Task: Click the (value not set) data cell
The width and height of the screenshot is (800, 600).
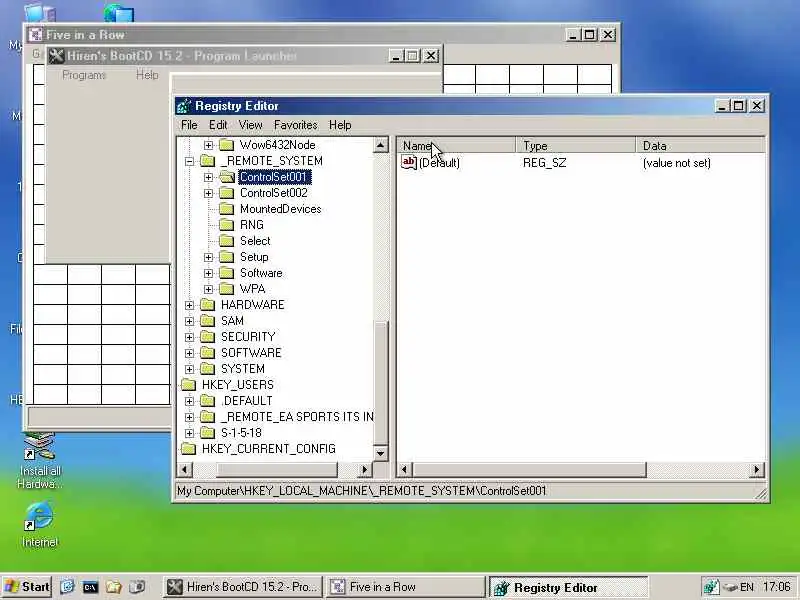Action: 677,163
